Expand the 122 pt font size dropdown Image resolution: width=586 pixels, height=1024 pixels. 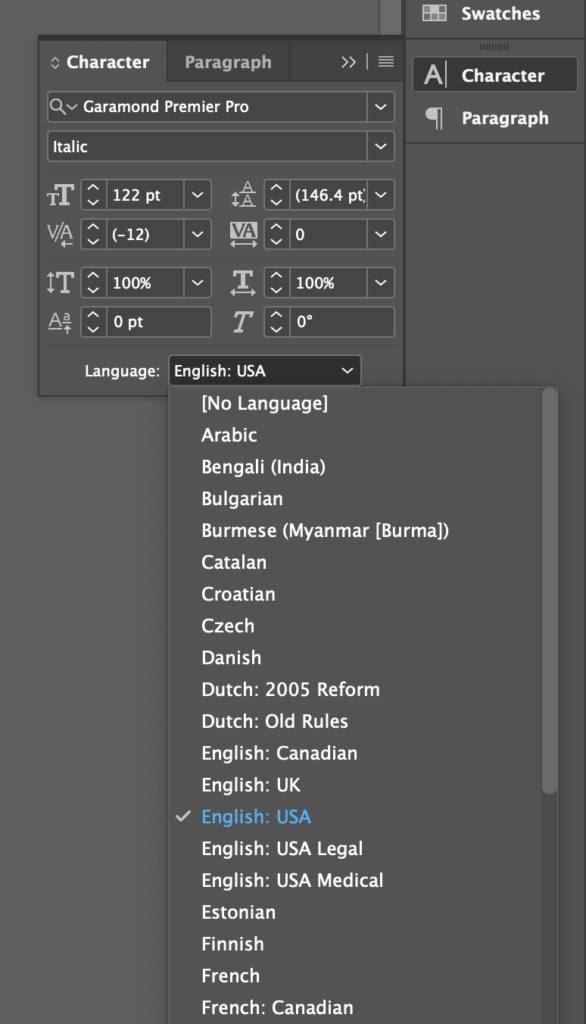(x=197, y=195)
